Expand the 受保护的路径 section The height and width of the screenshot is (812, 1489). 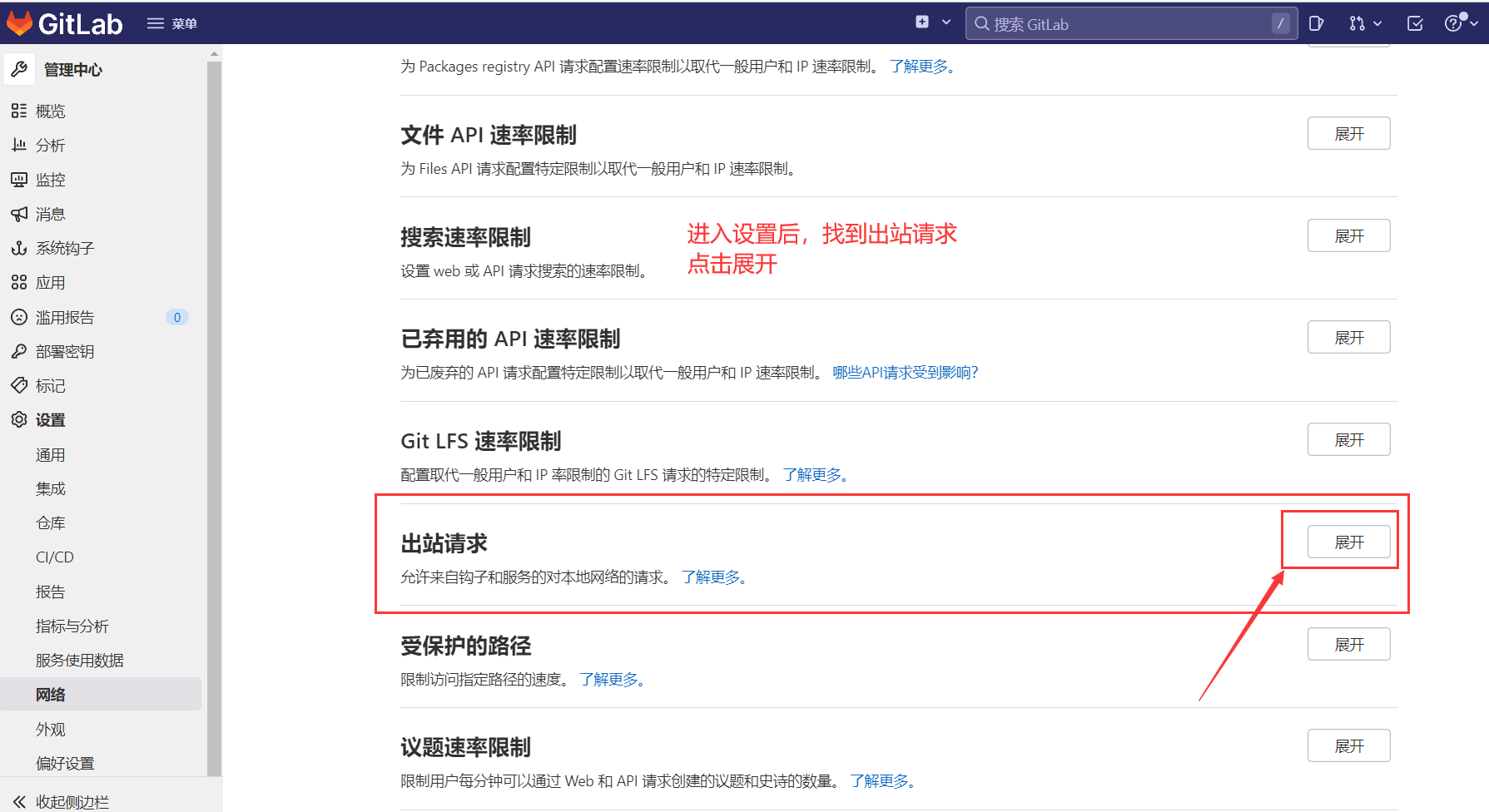[1348, 644]
